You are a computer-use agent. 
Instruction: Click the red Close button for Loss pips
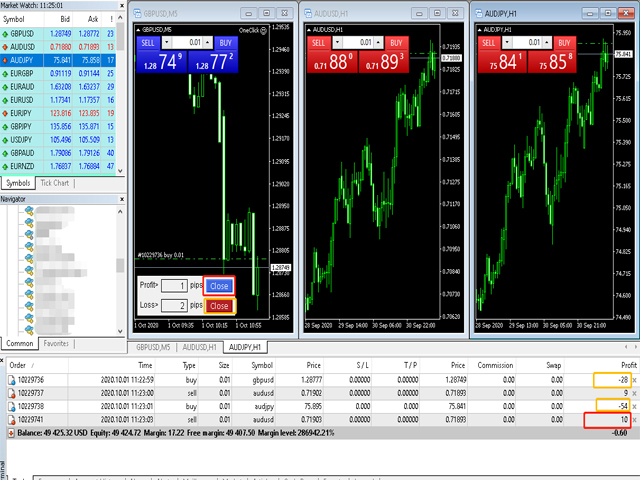pos(219,306)
